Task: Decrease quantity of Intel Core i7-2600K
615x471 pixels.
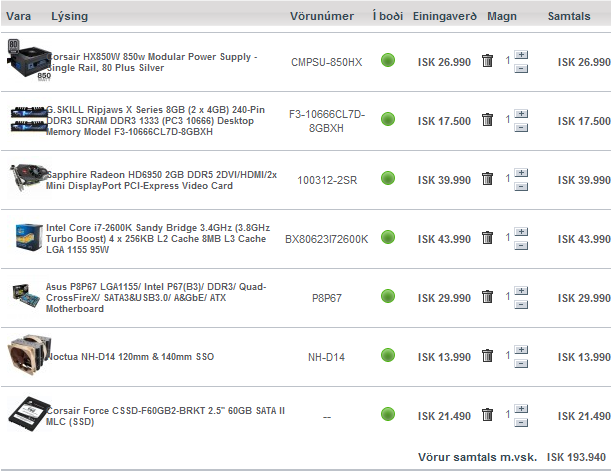Action: point(521,246)
